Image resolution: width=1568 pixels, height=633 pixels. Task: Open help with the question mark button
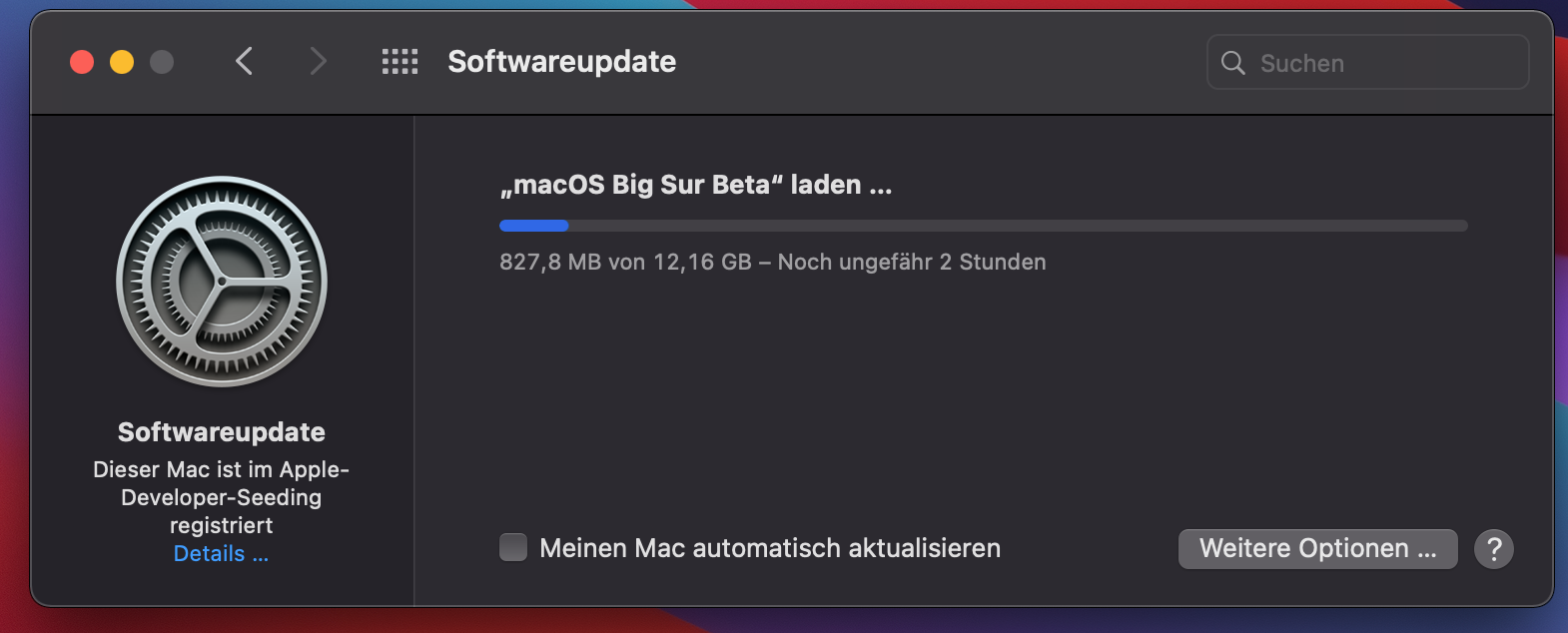[x=1494, y=549]
